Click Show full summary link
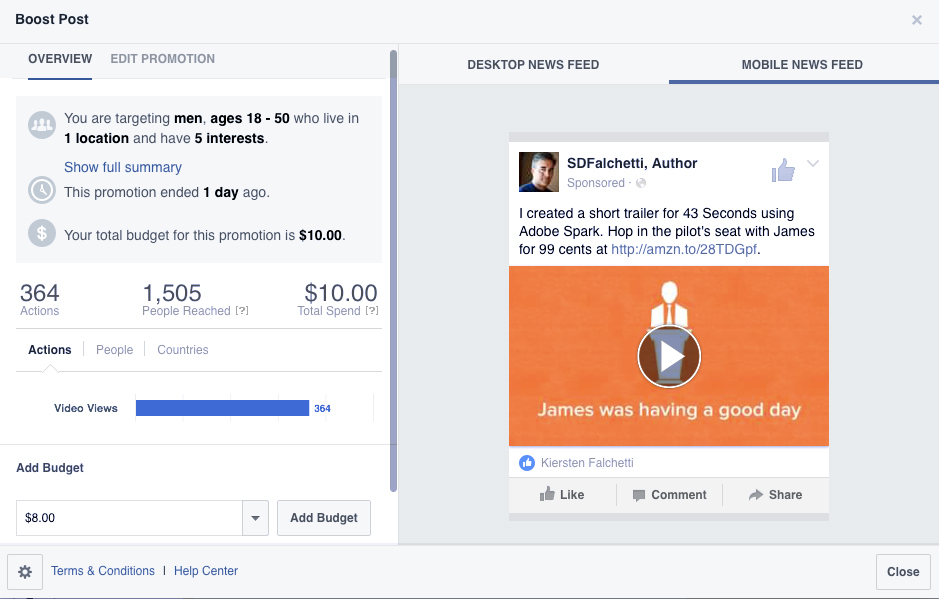Image resolution: width=939 pixels, height=599 pixels. (x=123, y=167)
